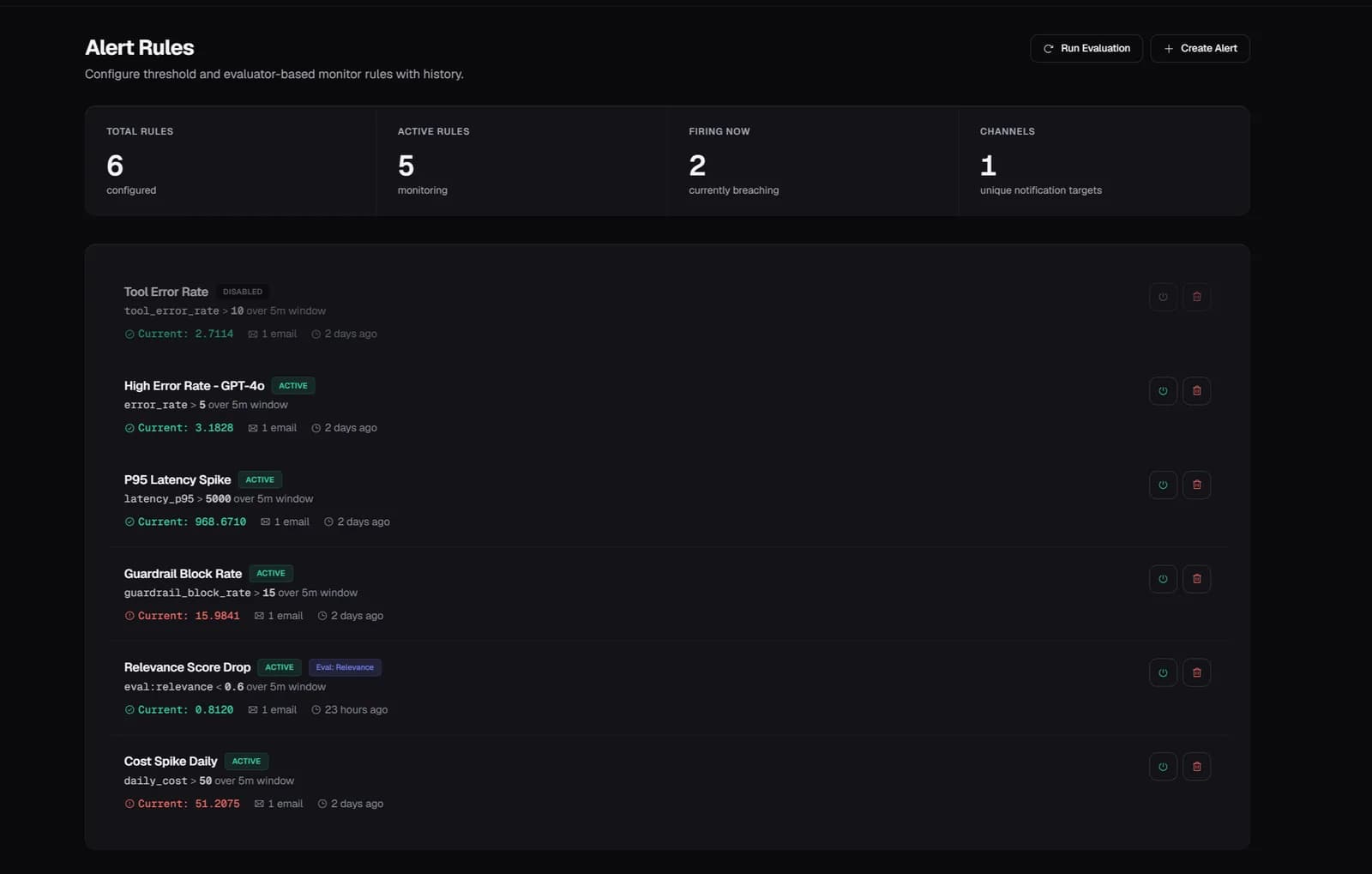Image resolution: width=1372 pixels, height=874 pixels.
Task: Click the DISABLED badge on Tool Error Rate
Action: [243, 292]
